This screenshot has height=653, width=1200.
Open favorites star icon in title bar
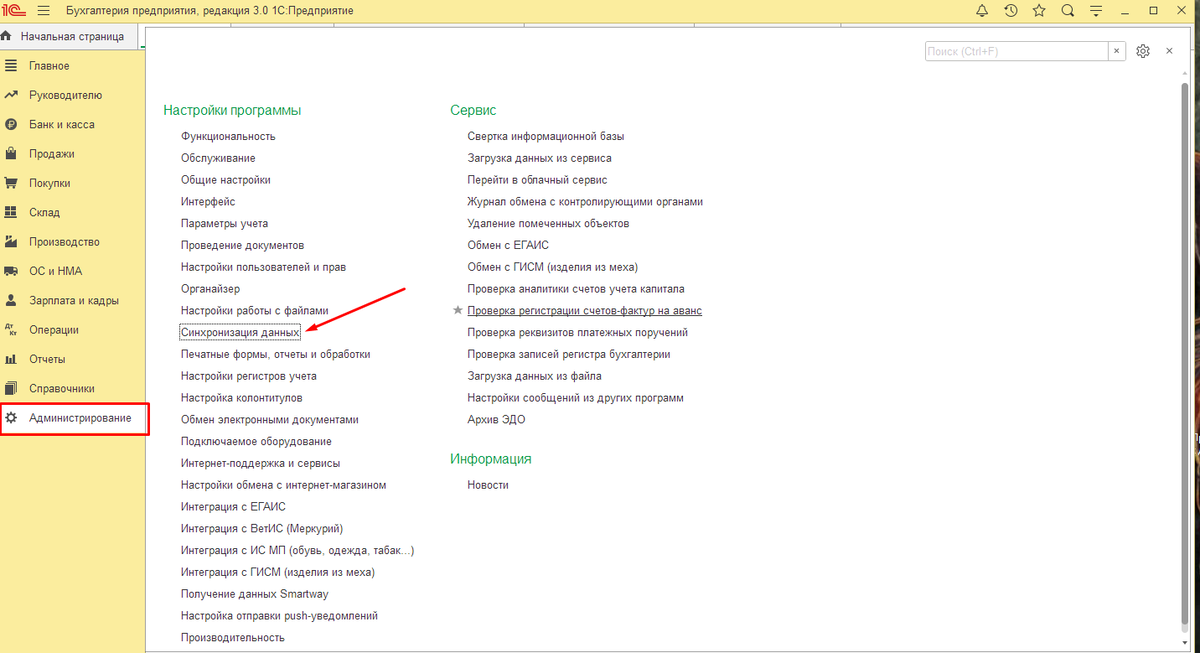[1039, 11]
